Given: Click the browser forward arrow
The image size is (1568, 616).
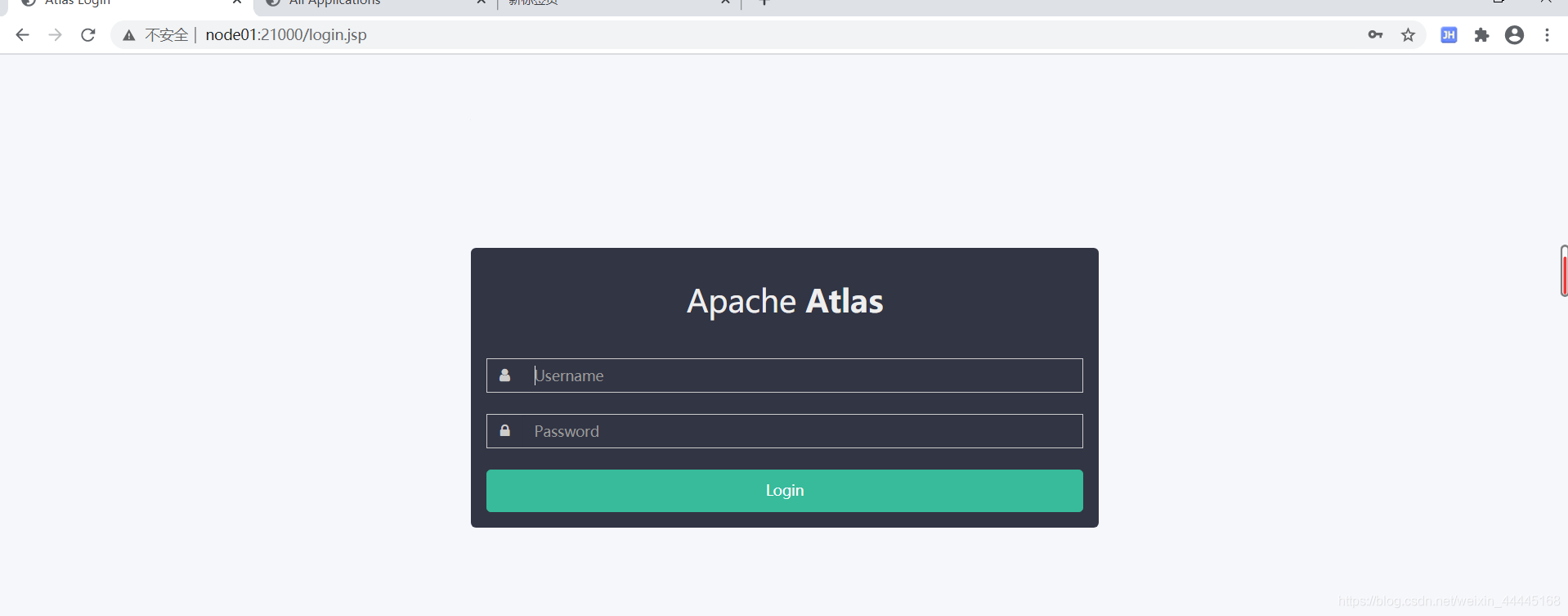Looking at the screenshot, I should click(x=55, y=35).
